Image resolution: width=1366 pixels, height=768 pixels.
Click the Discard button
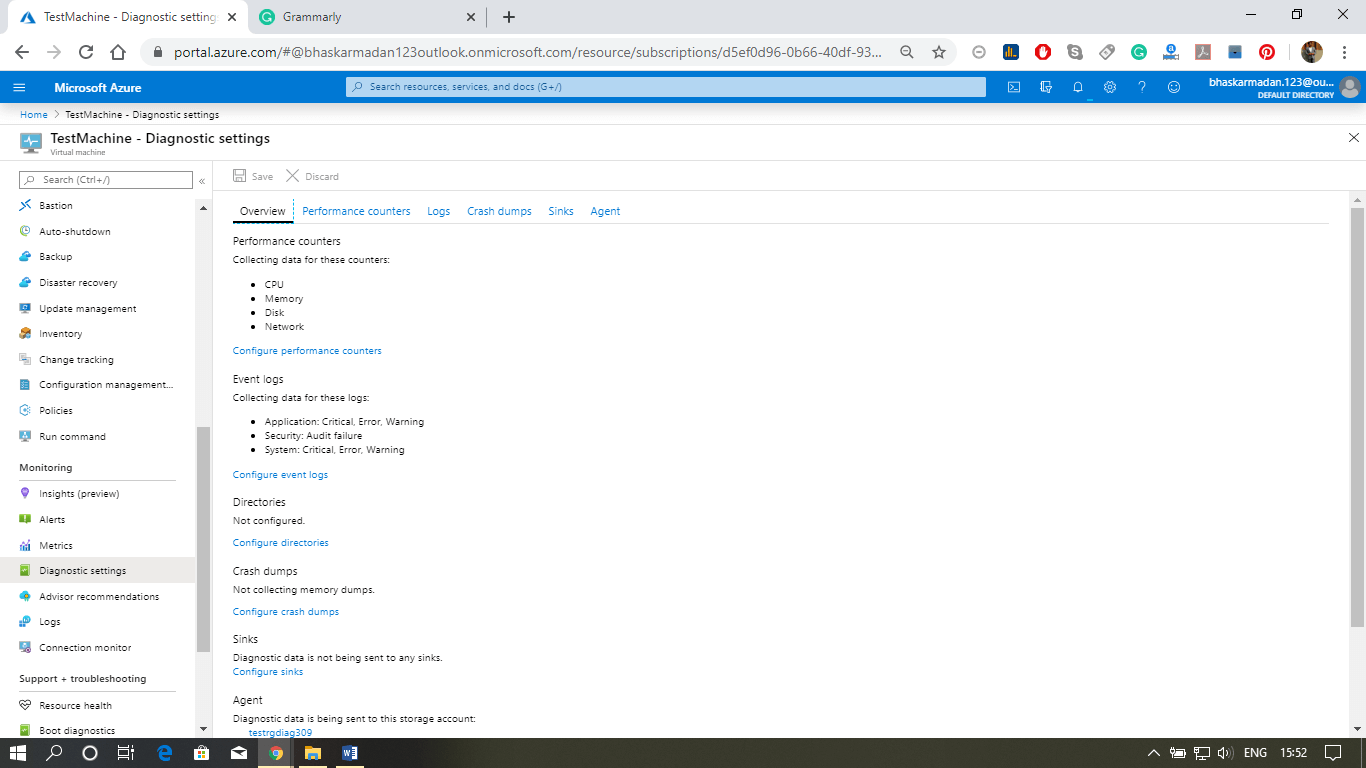click(x=312, y=176)
